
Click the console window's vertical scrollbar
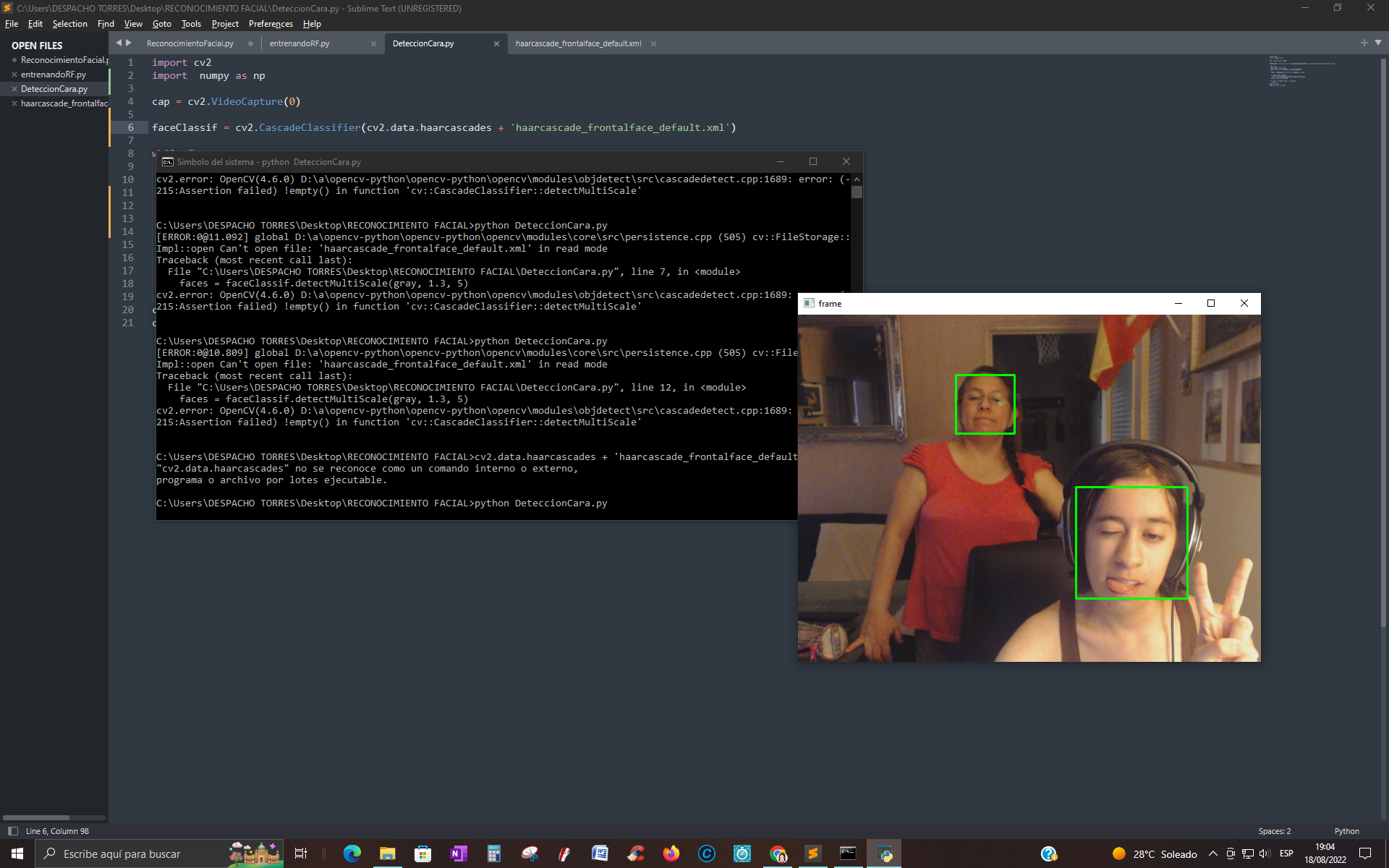856,192
